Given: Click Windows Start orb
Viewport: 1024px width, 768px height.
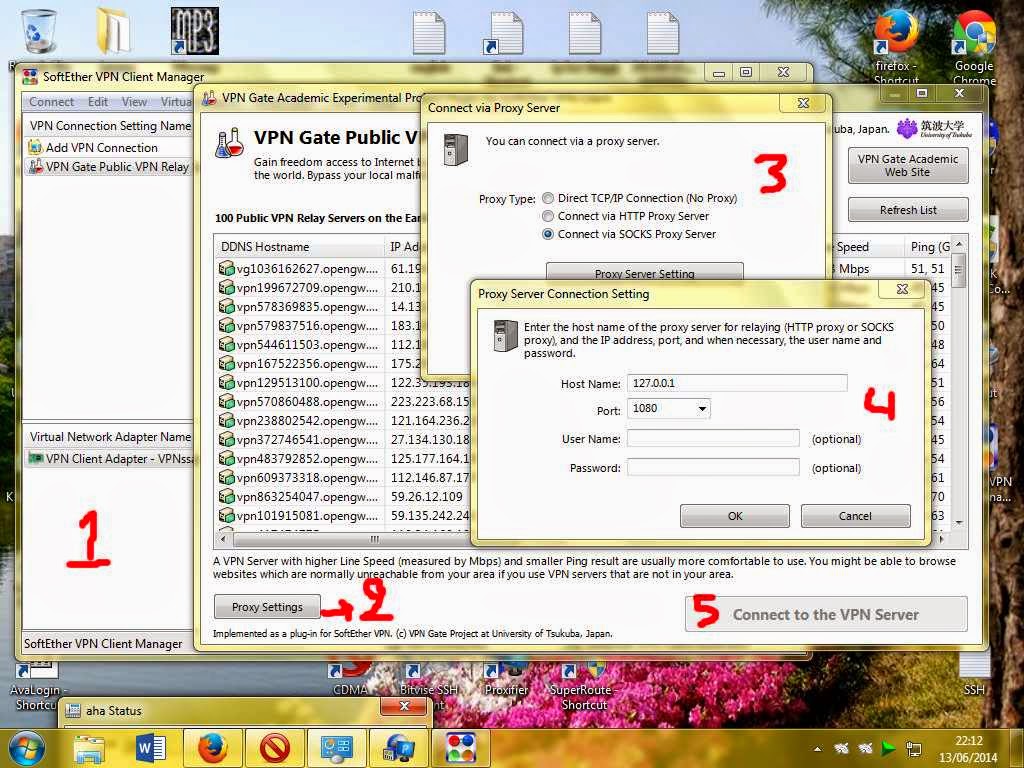Looking at the screenshot, I should tap(25, 748).
